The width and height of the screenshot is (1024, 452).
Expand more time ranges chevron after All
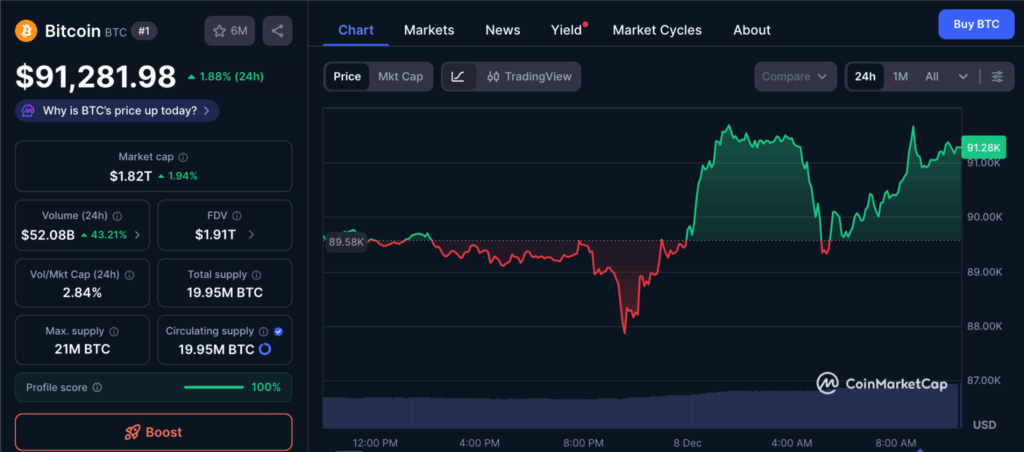click(963, 77)
